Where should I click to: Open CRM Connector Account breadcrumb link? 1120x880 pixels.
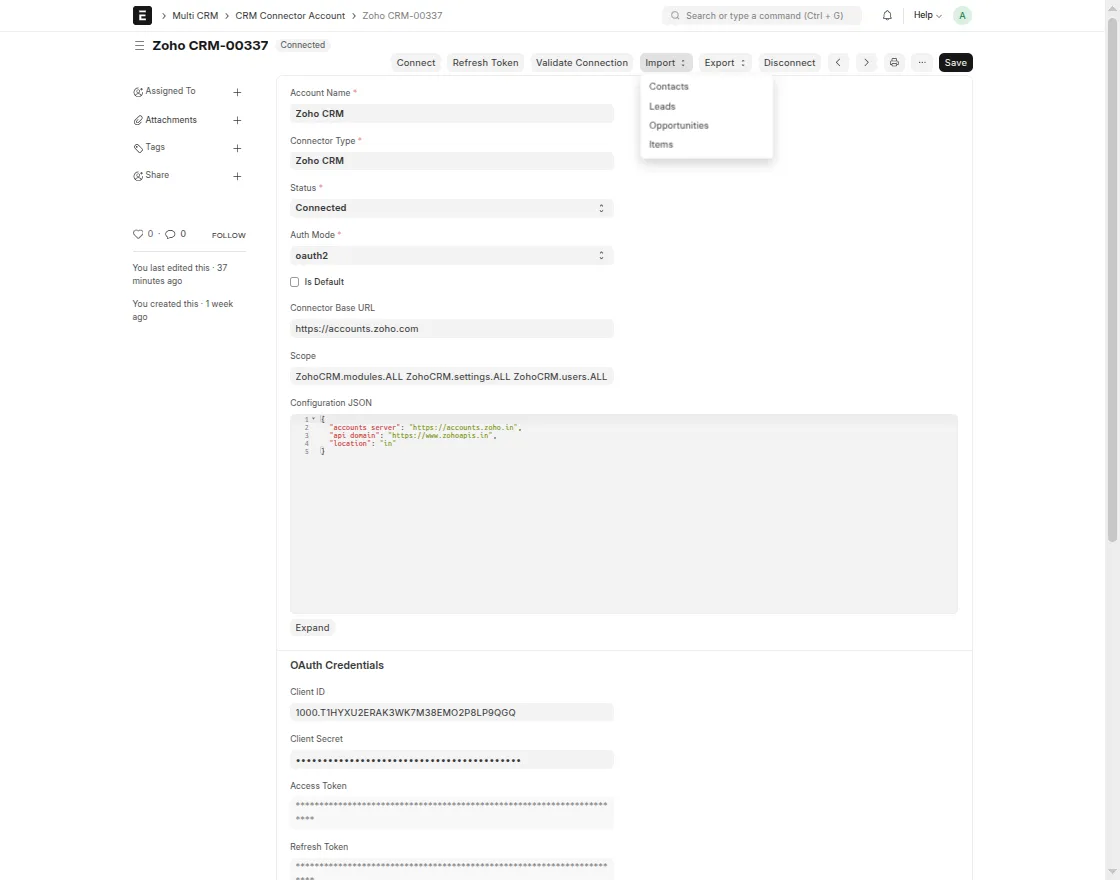[x=290, y=15]
